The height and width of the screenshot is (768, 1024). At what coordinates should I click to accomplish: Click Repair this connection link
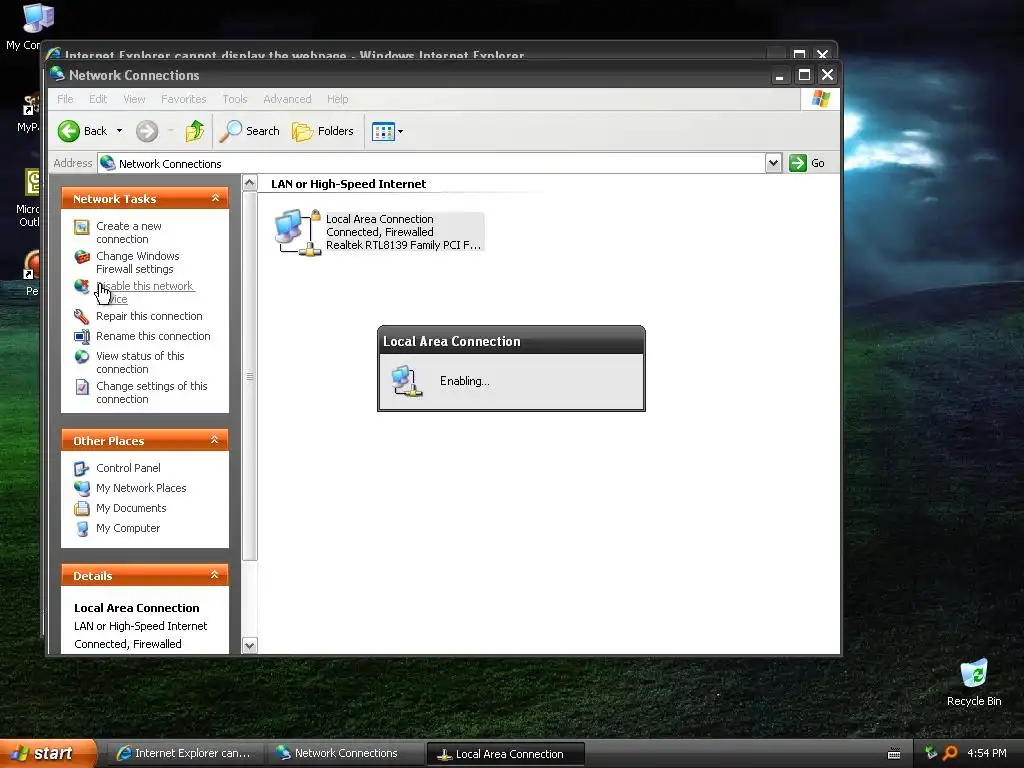149,316
